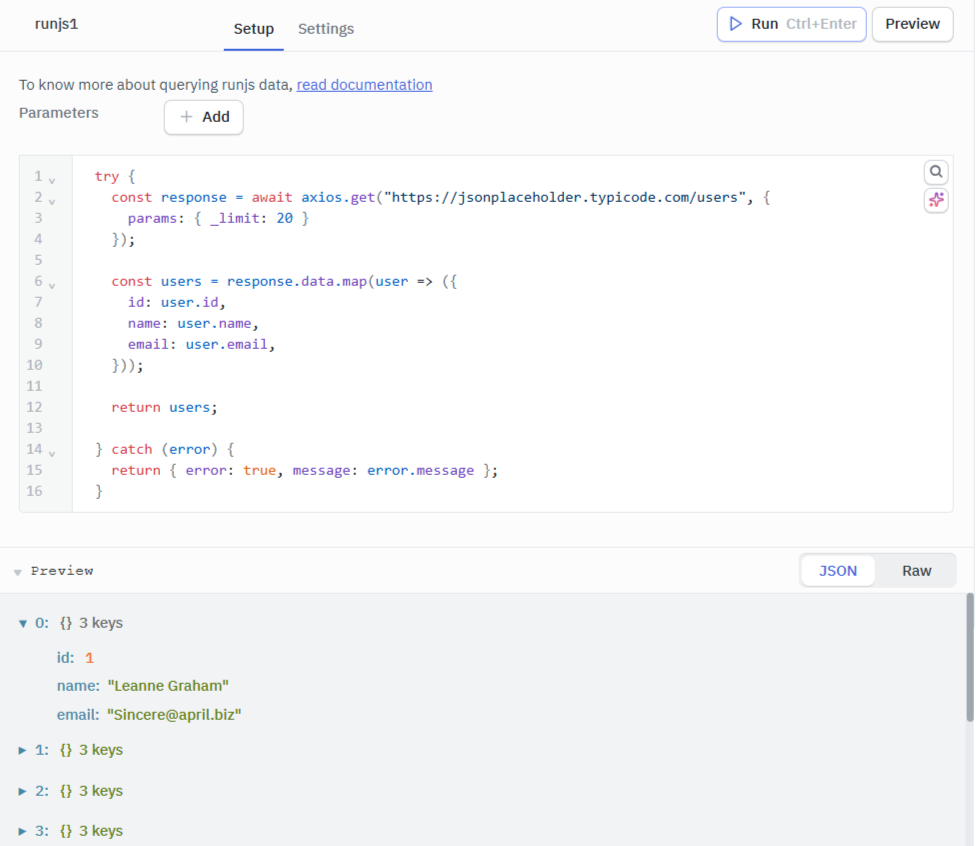Screen dimensions: 976x846
Task: Switch to the Settings tab
Action: click(x=325, y=29)
